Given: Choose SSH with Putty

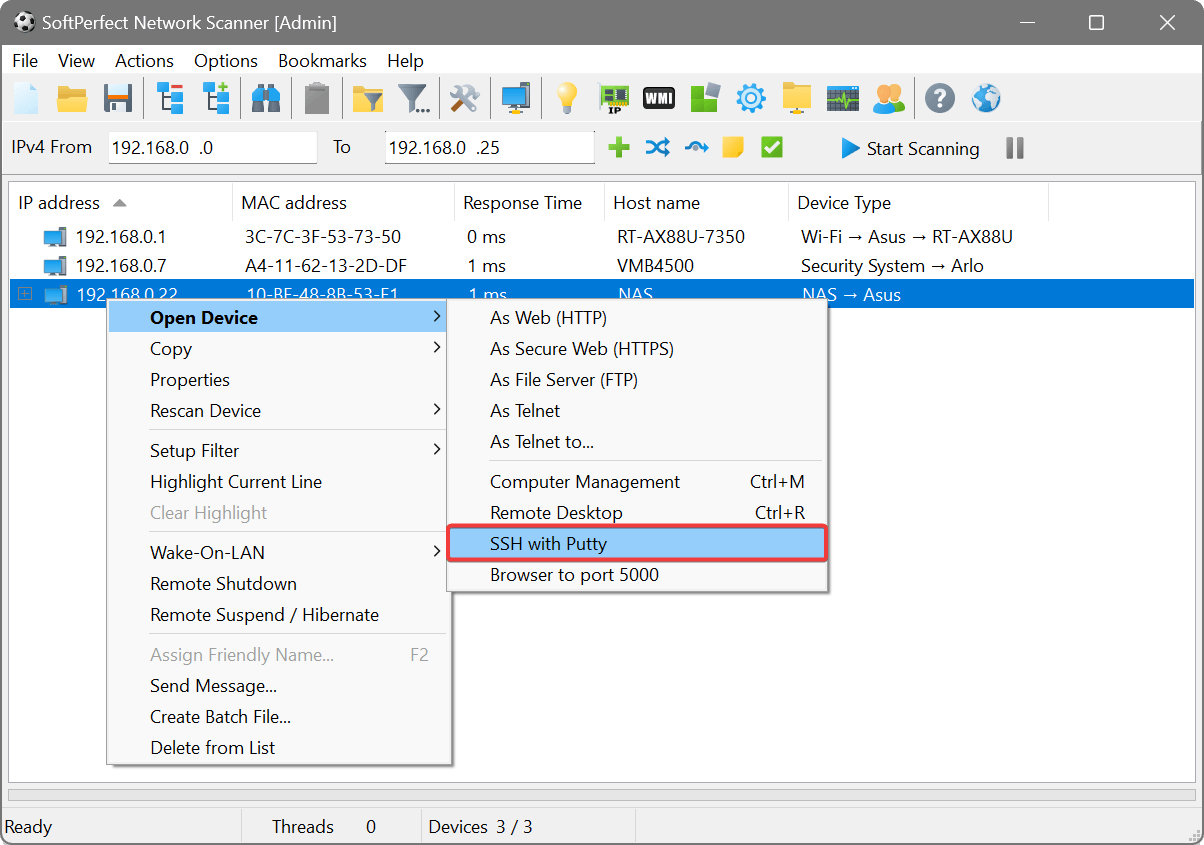Looking at the screenshot, I should pyautogui.click(x=637, y=544).
